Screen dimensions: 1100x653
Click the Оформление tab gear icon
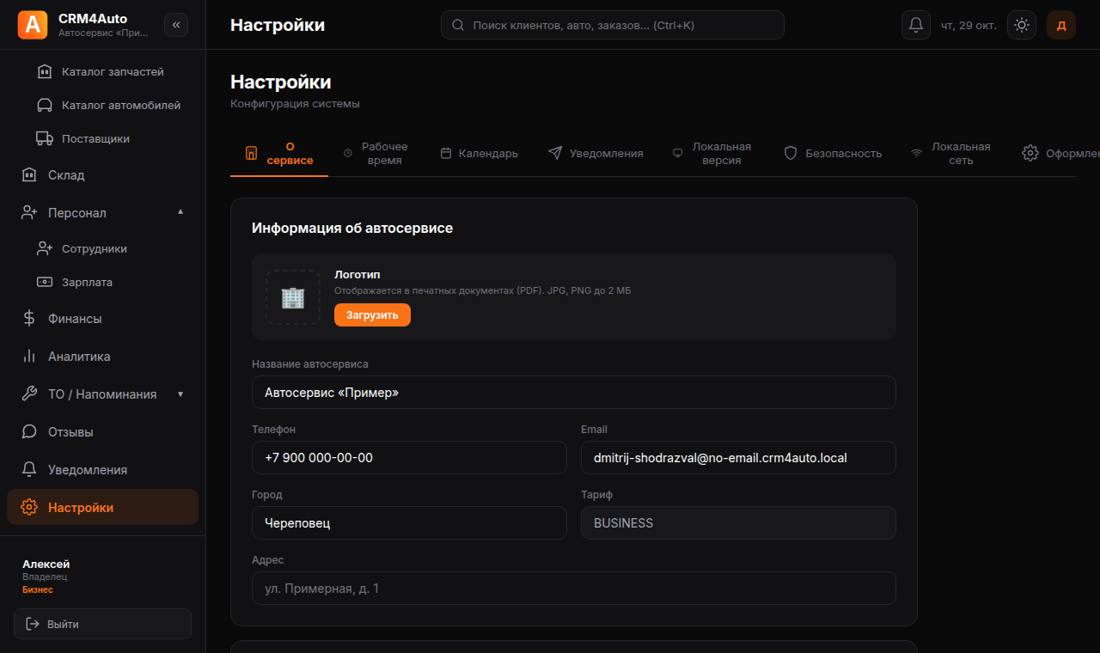[1029, 153]
